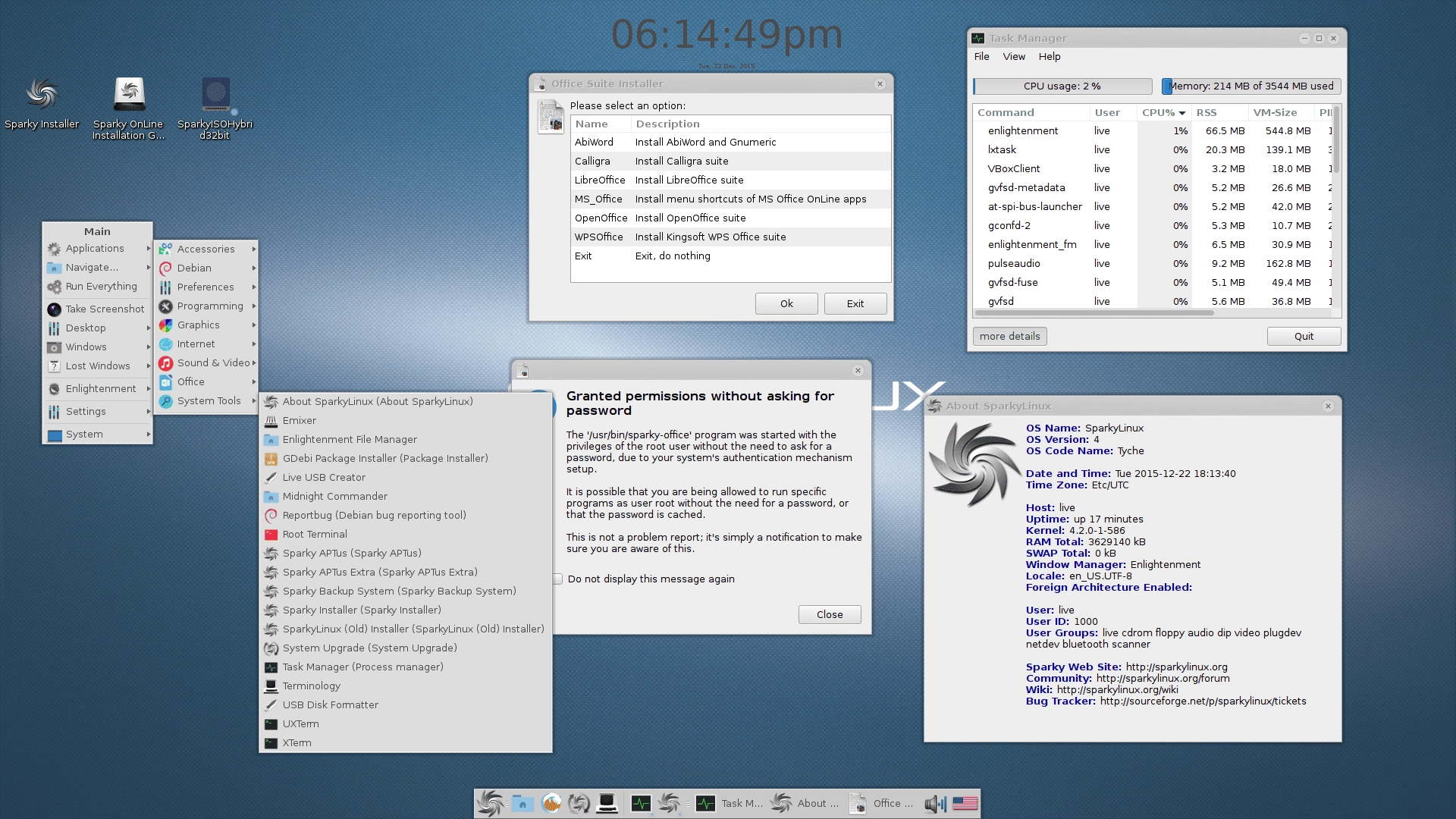Open Sparky APTus Extra menu entry
The width and height of the screenshot is (1456, 819).
point(406,572)
